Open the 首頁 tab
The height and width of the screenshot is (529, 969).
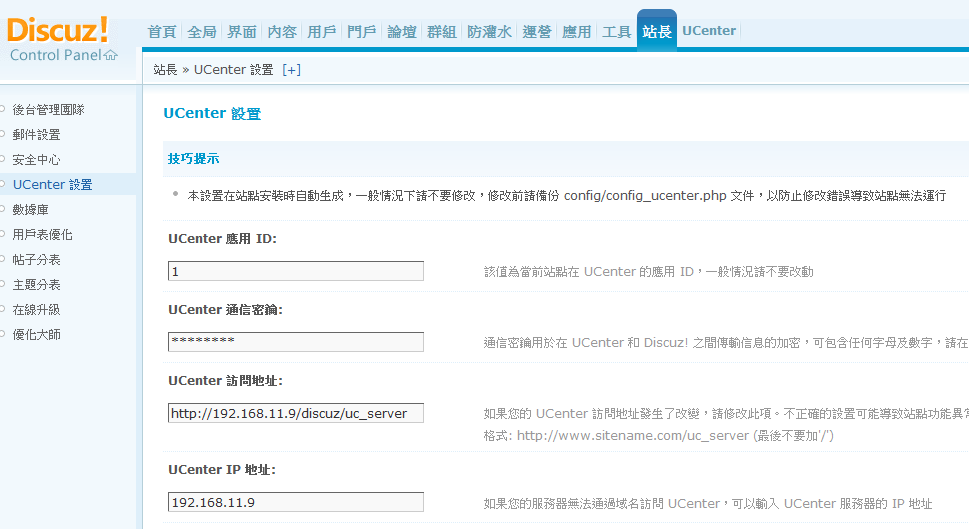pyautogui.click(x=162, y=32)
